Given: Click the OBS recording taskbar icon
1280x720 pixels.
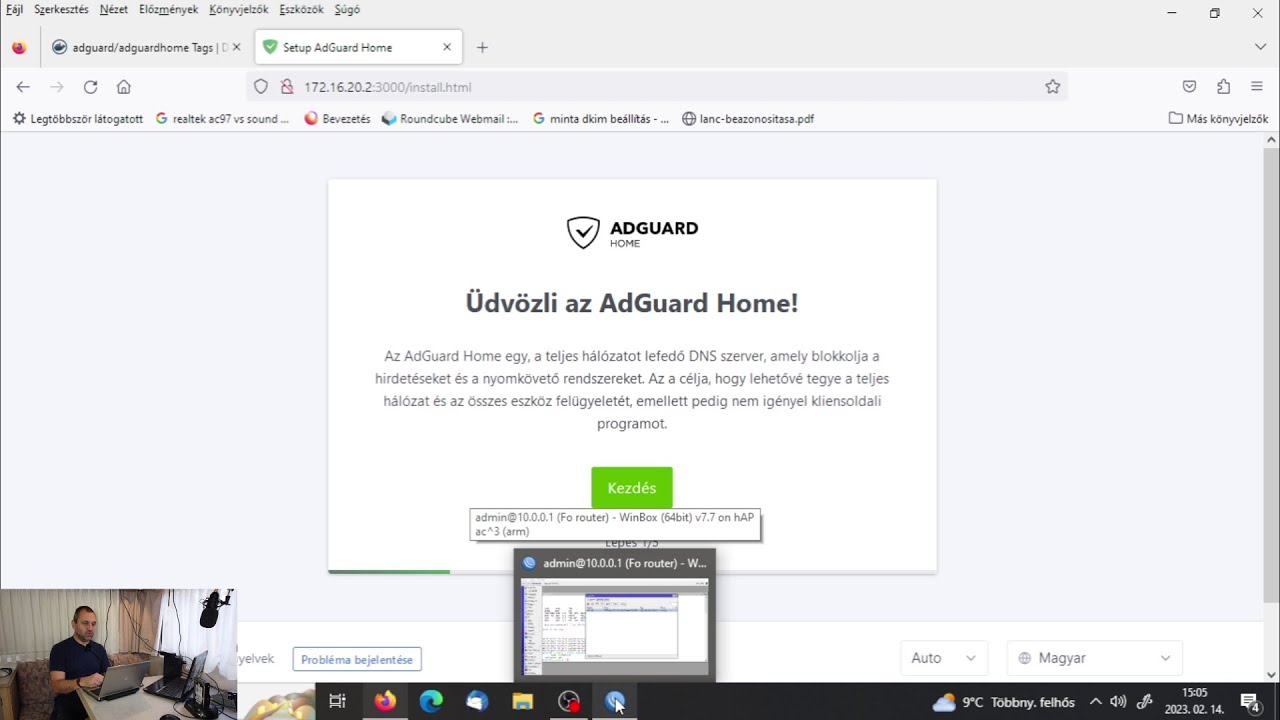Looking at the screenshot, I should [x=569, y=702].
